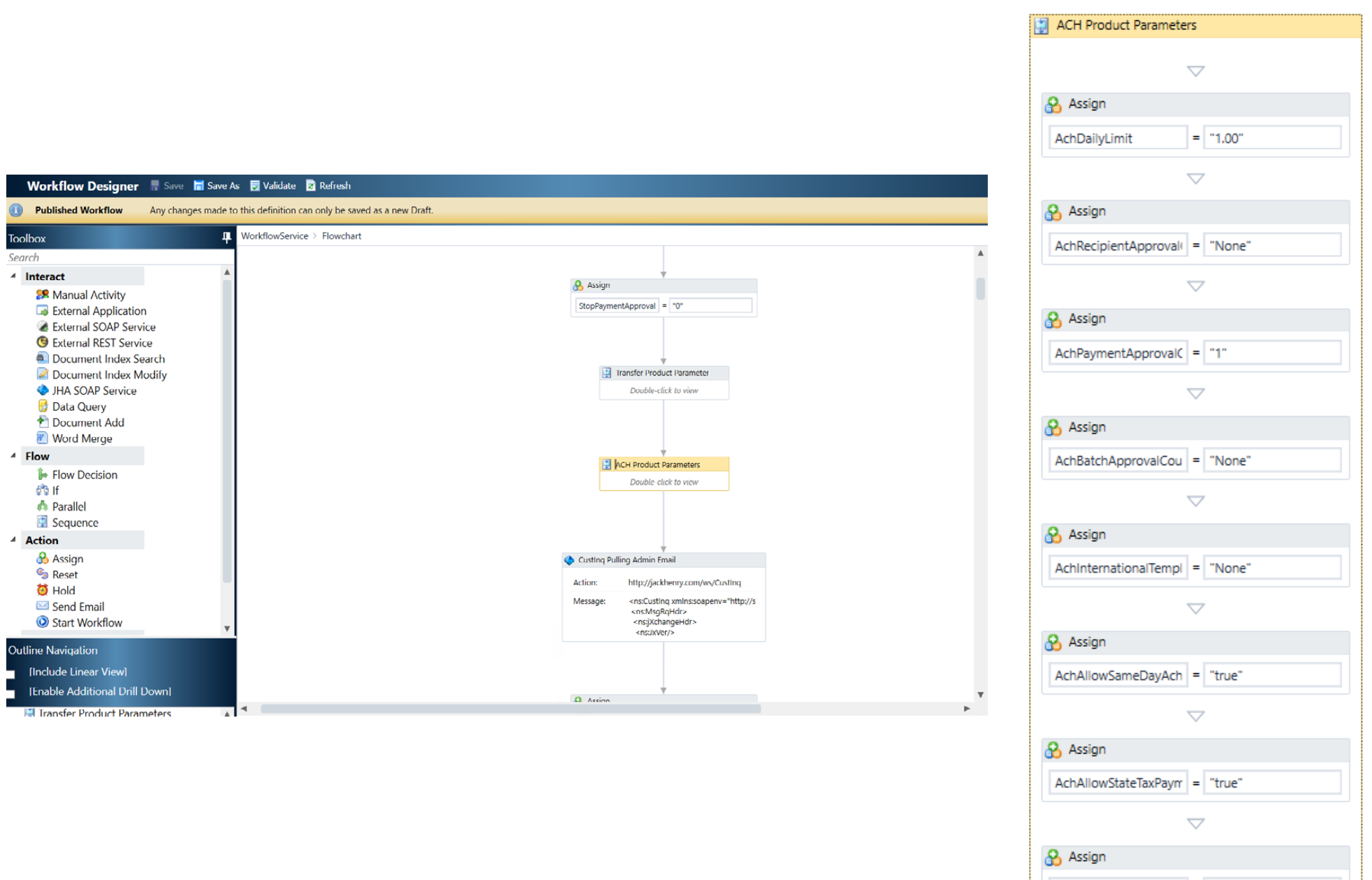Collapse the Action toolbox group
The image size is (1372, 880).
pos(13,540)
